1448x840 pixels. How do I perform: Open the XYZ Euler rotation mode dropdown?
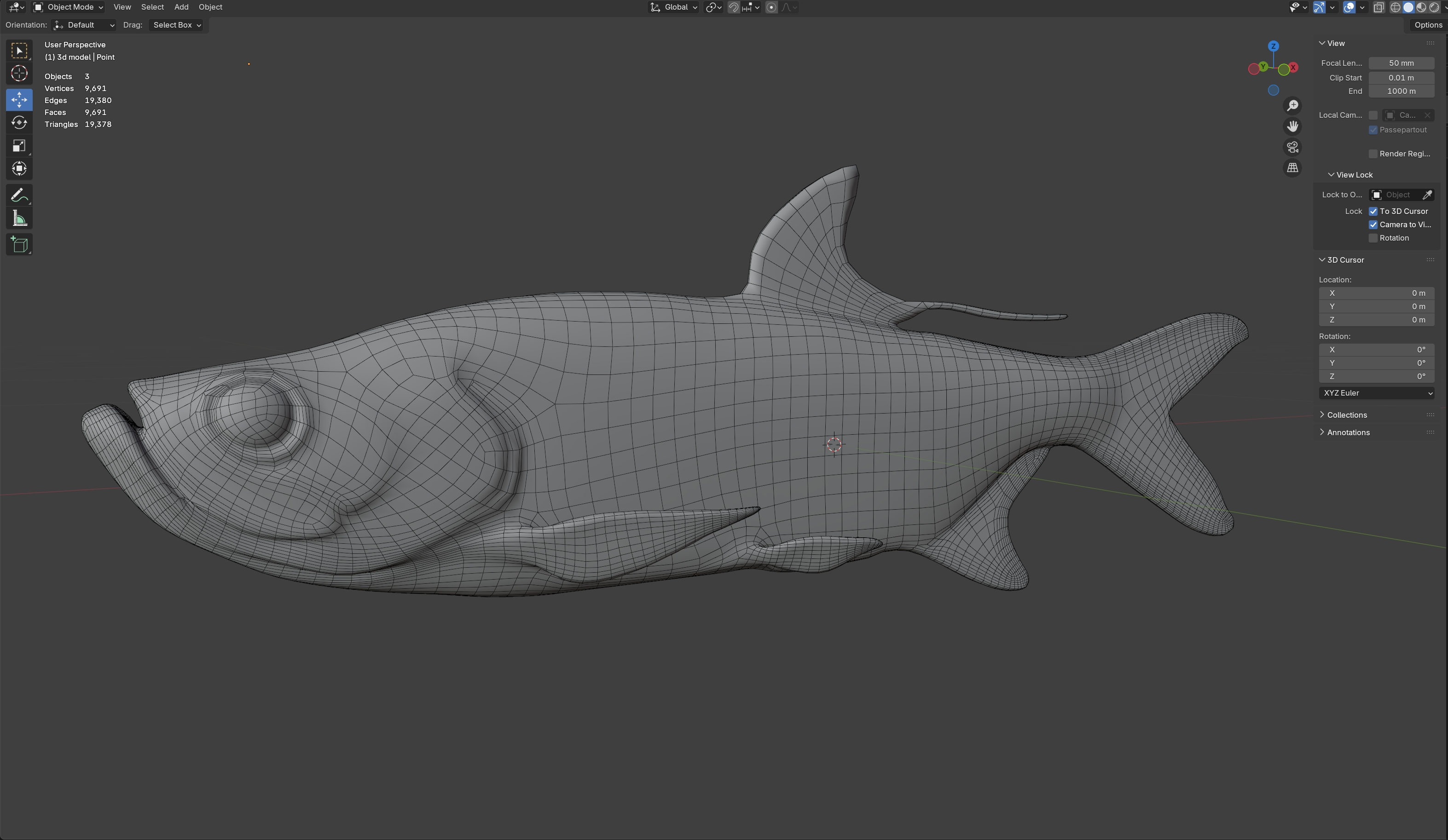[1377, 393]
